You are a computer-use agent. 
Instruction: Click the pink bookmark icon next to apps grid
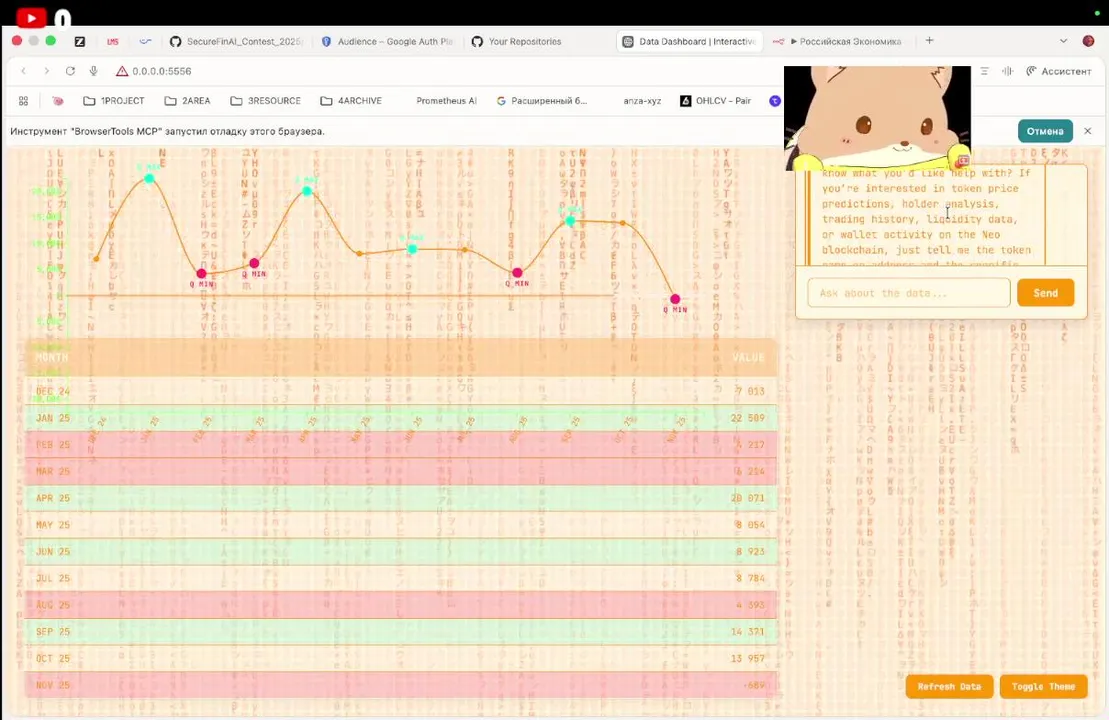[58, 100]
